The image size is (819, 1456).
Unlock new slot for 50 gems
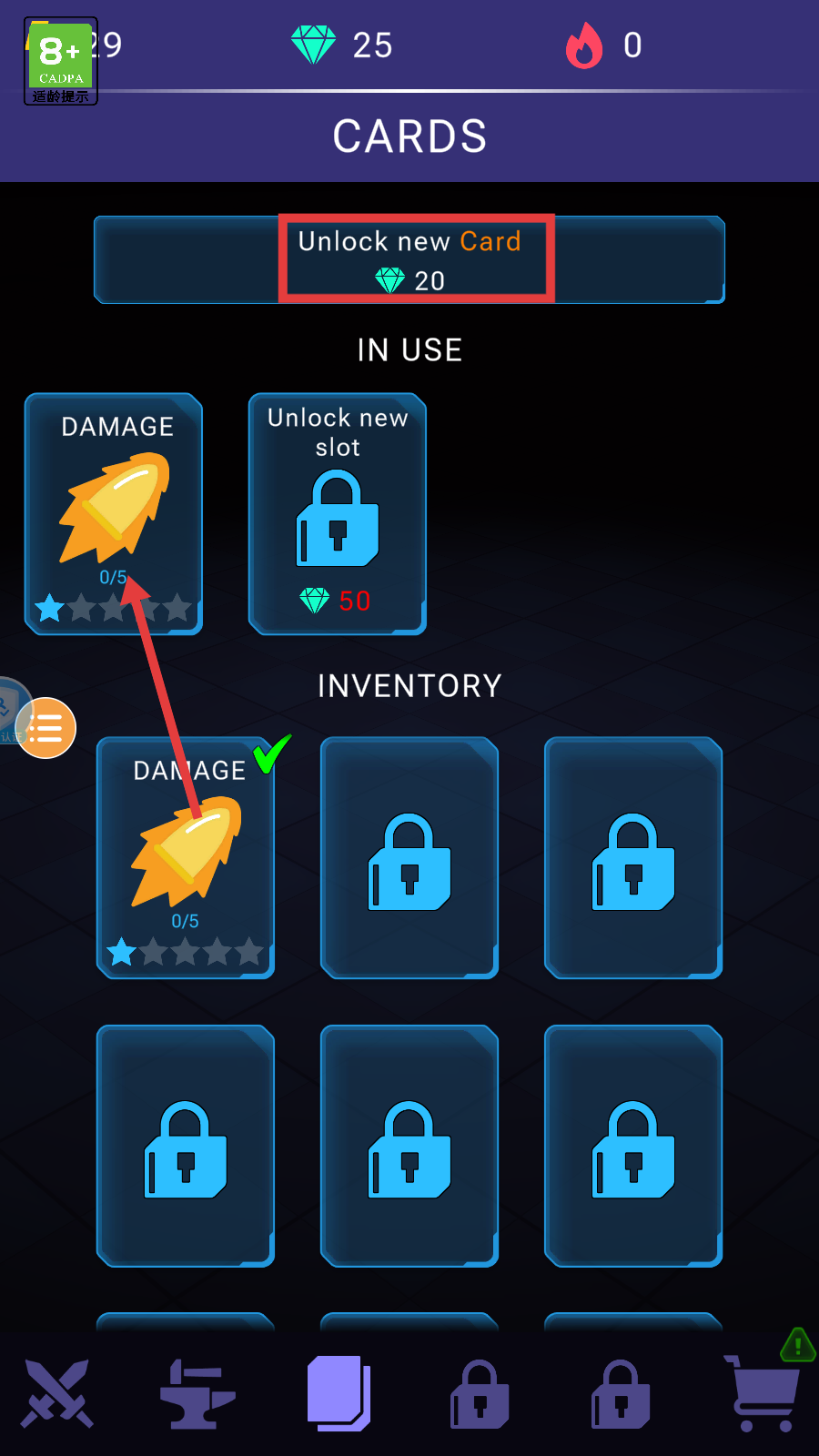click(338, 514)
